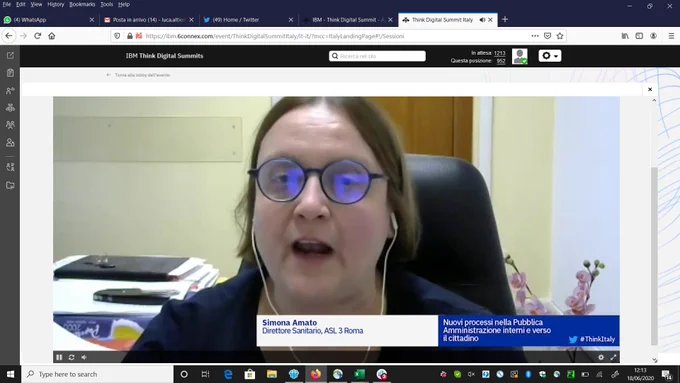This screenshot has height=383, width=680.
Task: Open the Bookmarks menu
Action: coord(82,4)
